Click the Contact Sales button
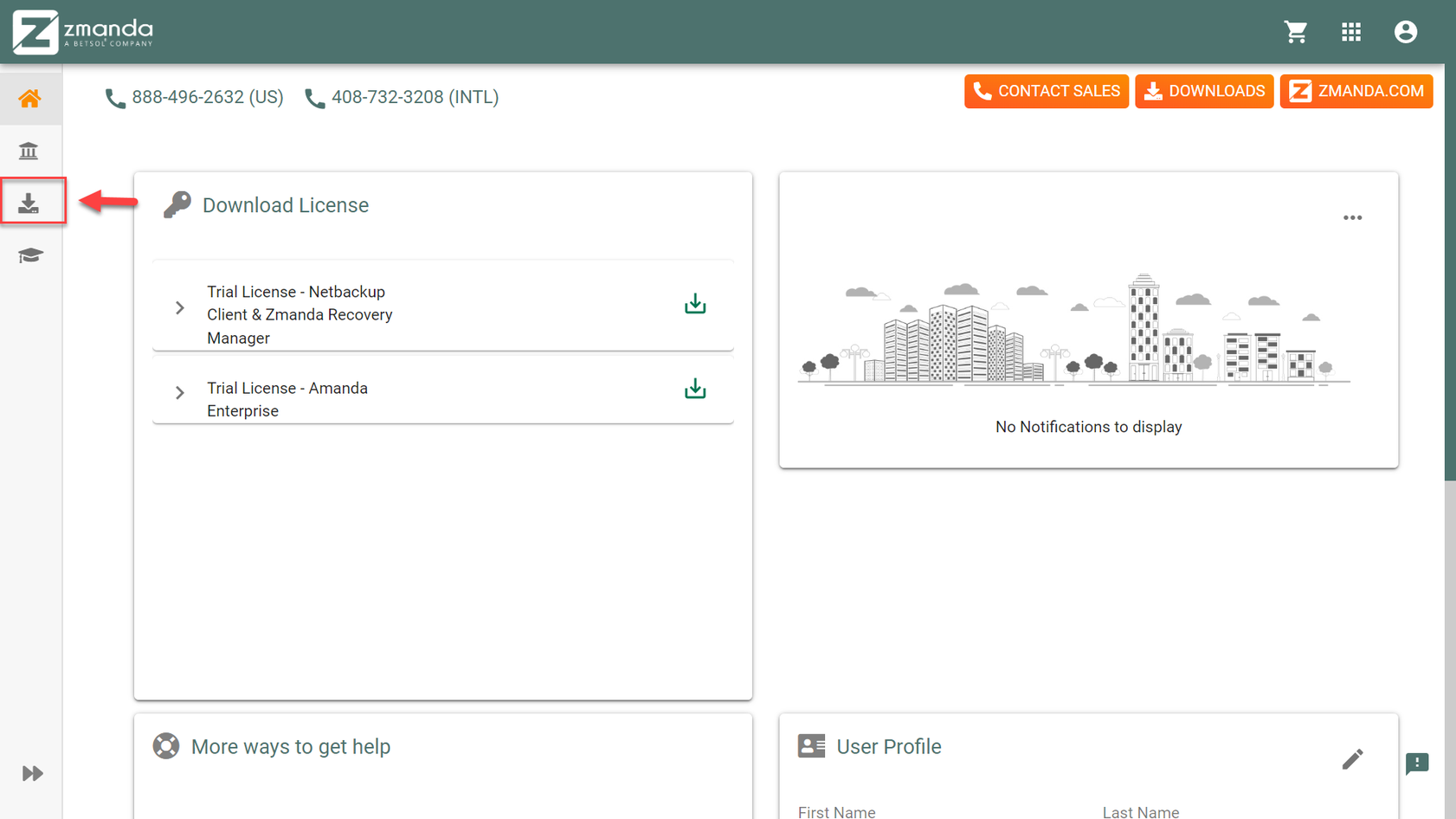1456x819 pixels. [1047, 91]
